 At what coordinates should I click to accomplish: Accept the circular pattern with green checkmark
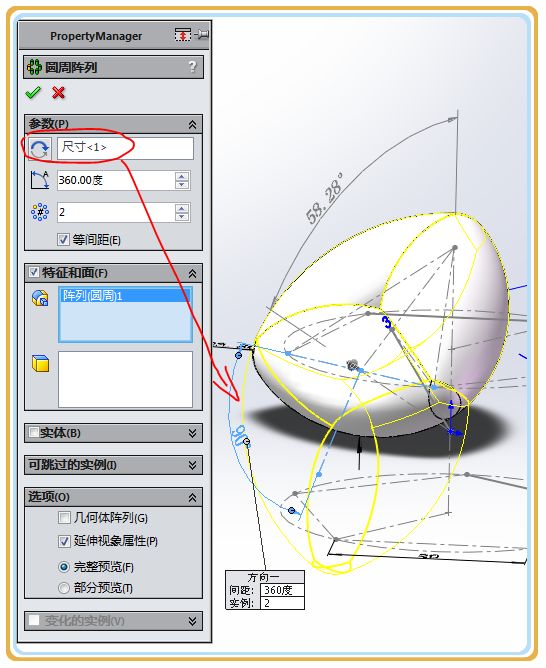tap(33, 92)
